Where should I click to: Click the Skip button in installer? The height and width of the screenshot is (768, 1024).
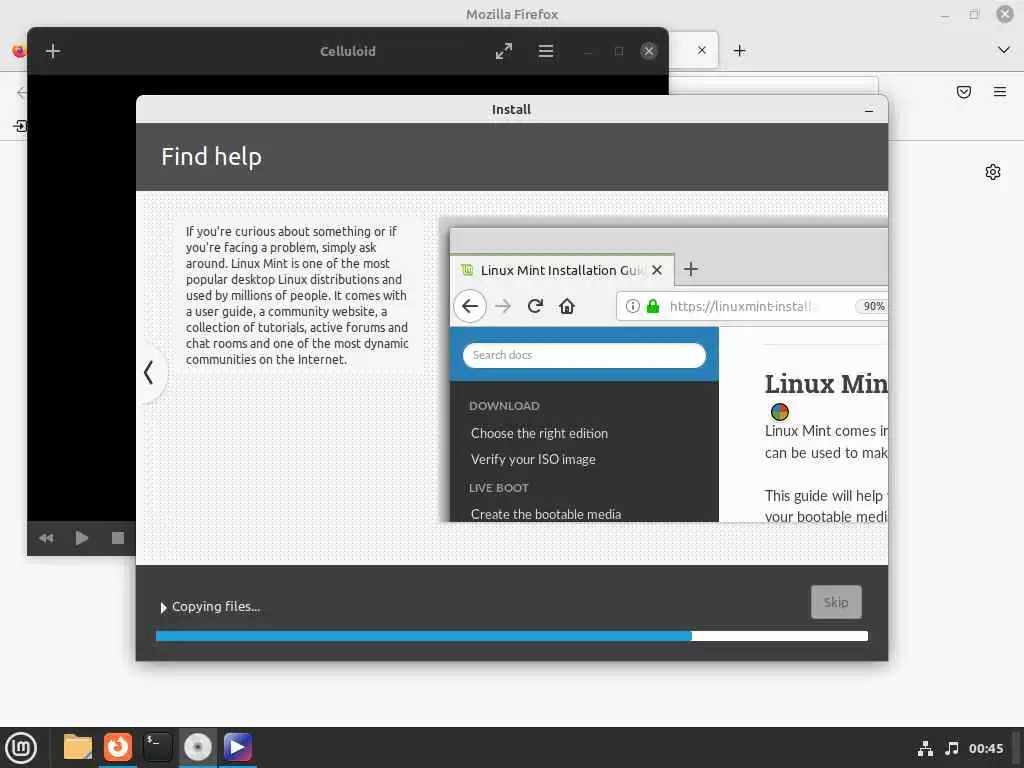pos(836,602)
